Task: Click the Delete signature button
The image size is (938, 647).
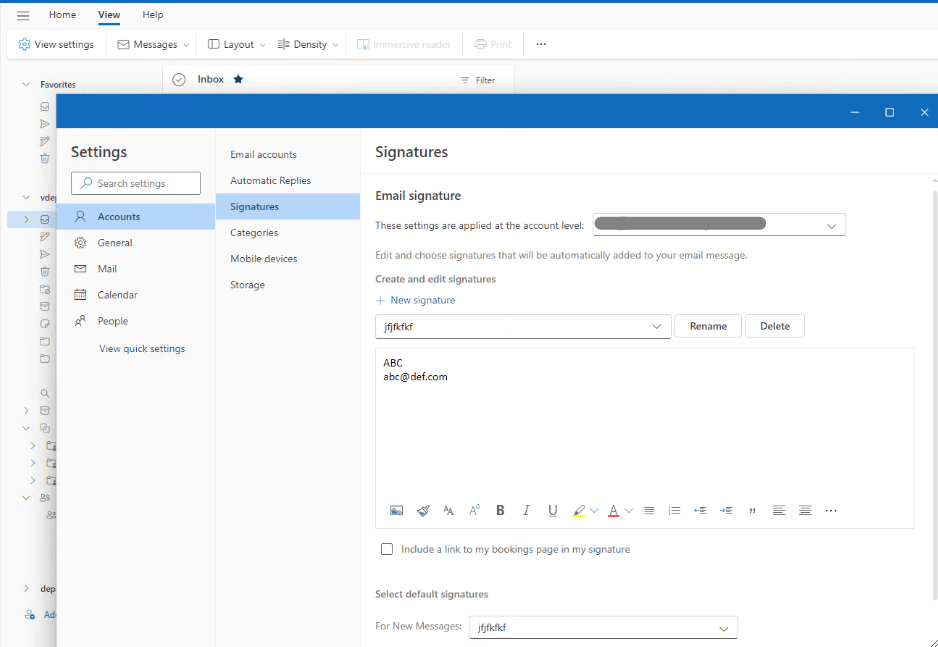Action: [x=775, y=326]
